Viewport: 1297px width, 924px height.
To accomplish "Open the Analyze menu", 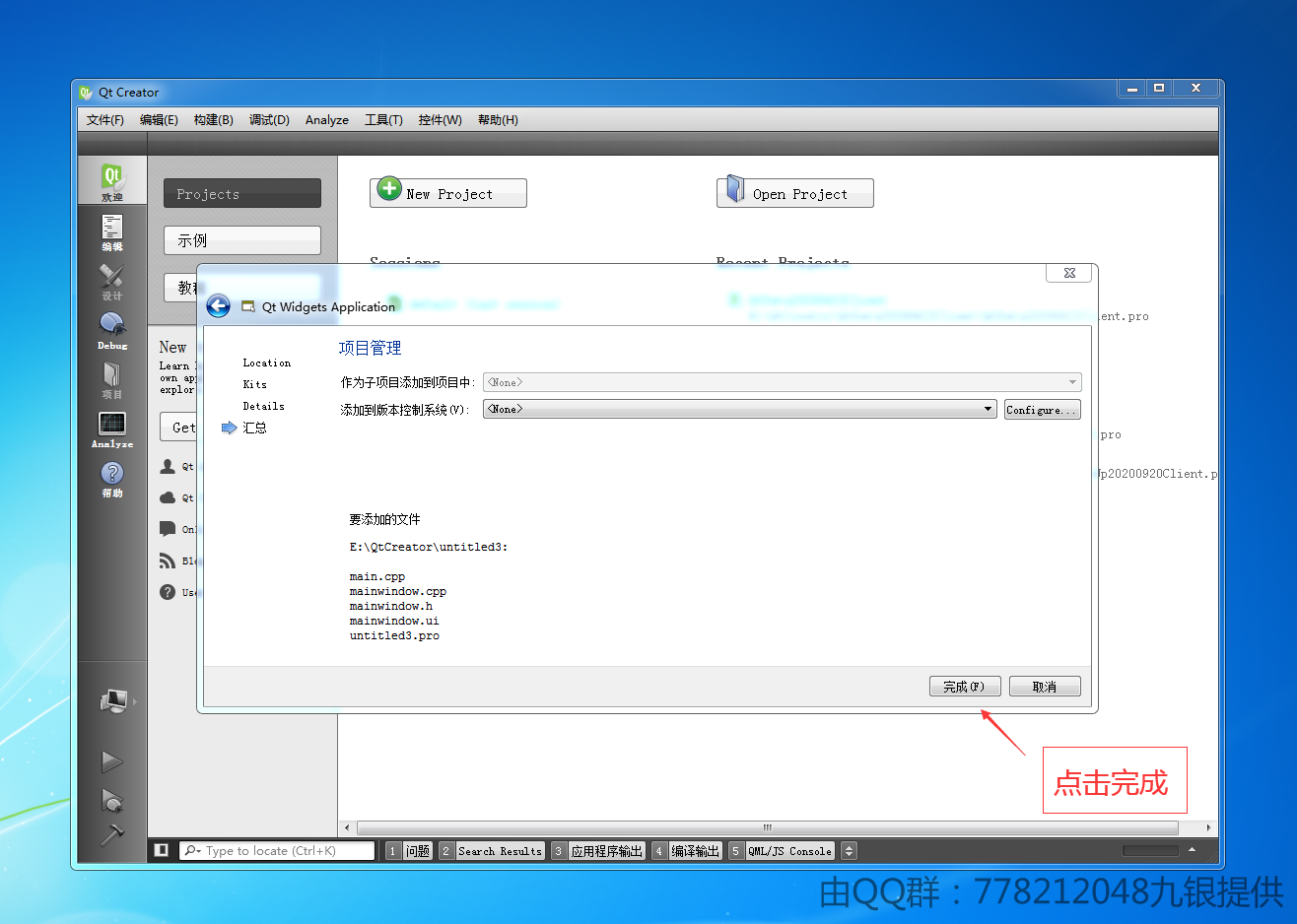I will 327,120.
